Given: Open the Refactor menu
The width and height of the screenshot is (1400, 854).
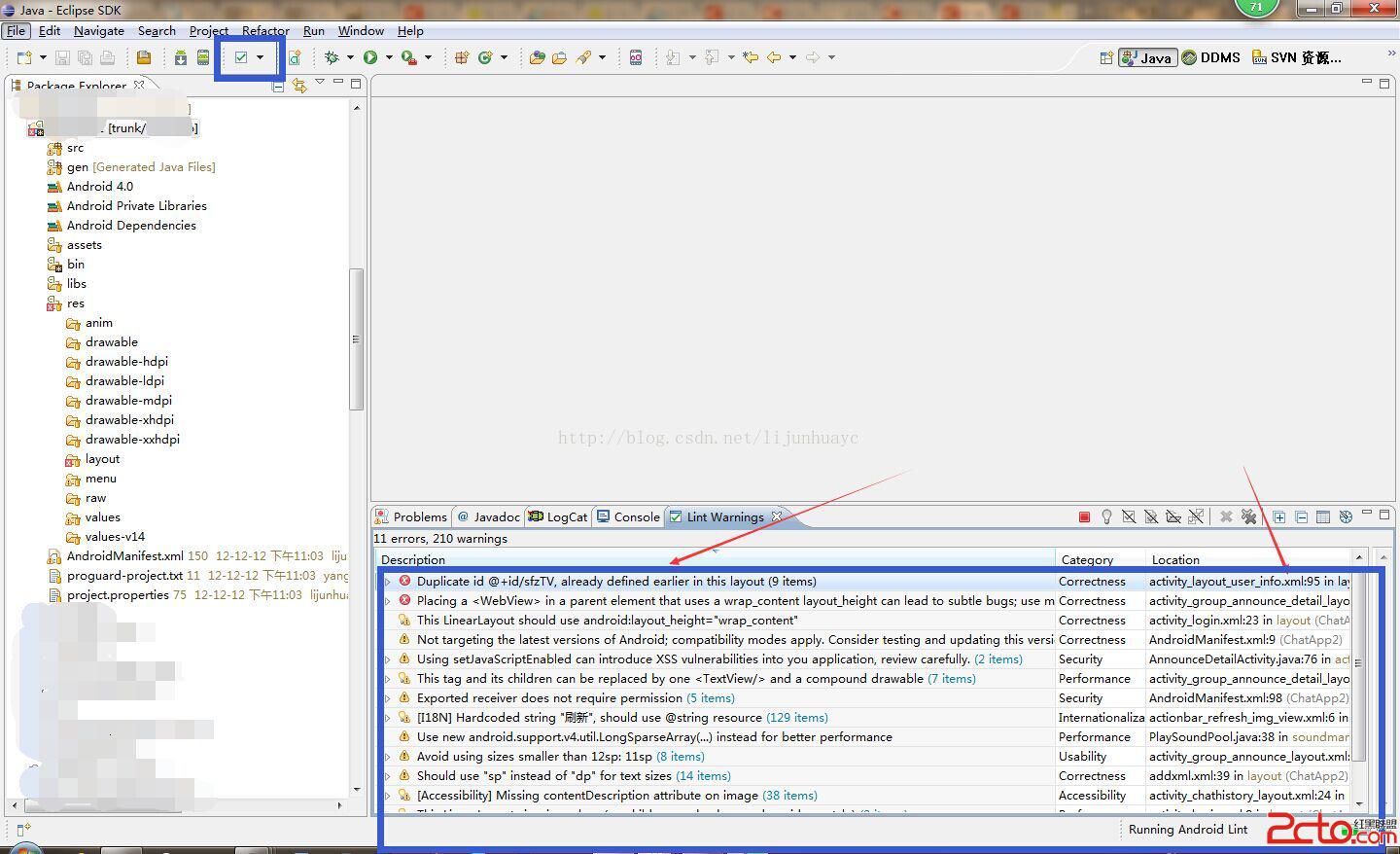Looking at the screenshot, I should coord(265,31).
